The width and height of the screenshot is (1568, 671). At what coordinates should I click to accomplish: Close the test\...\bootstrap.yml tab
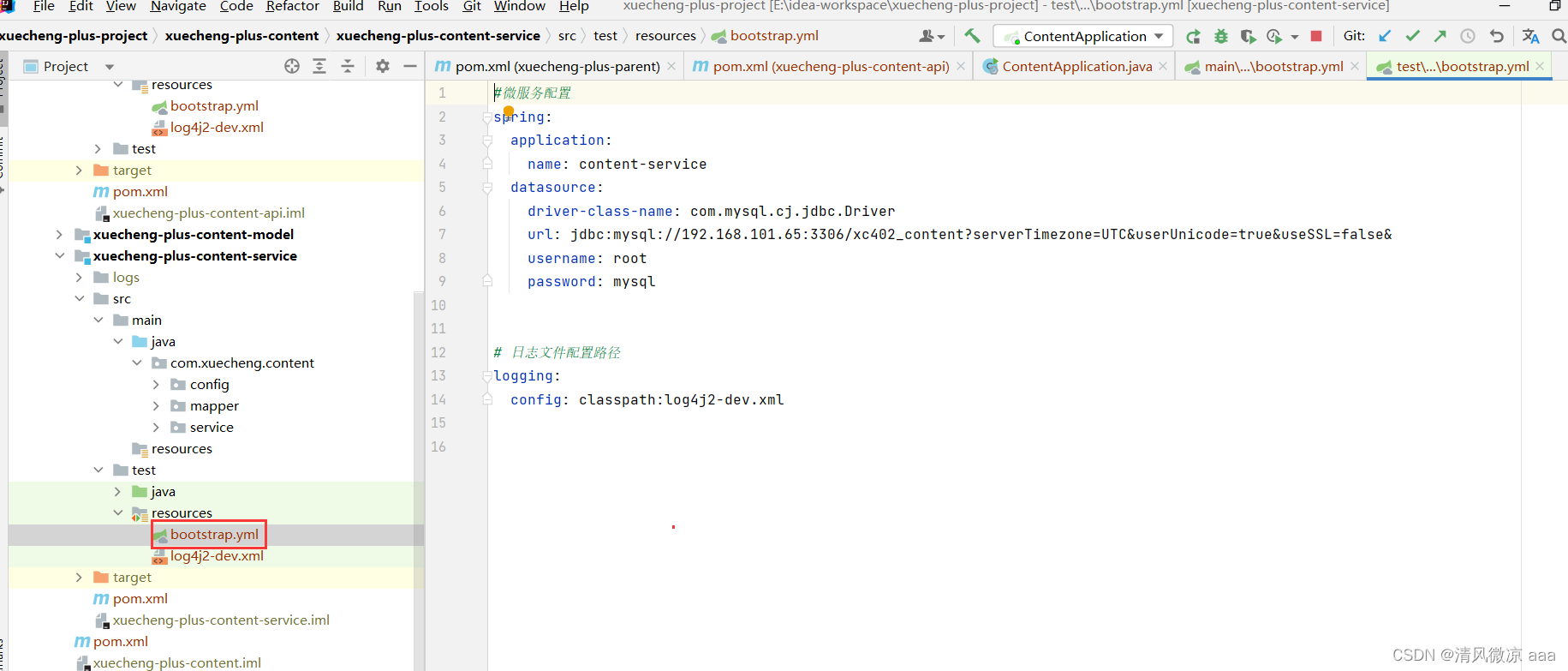tap(1540, 66)
